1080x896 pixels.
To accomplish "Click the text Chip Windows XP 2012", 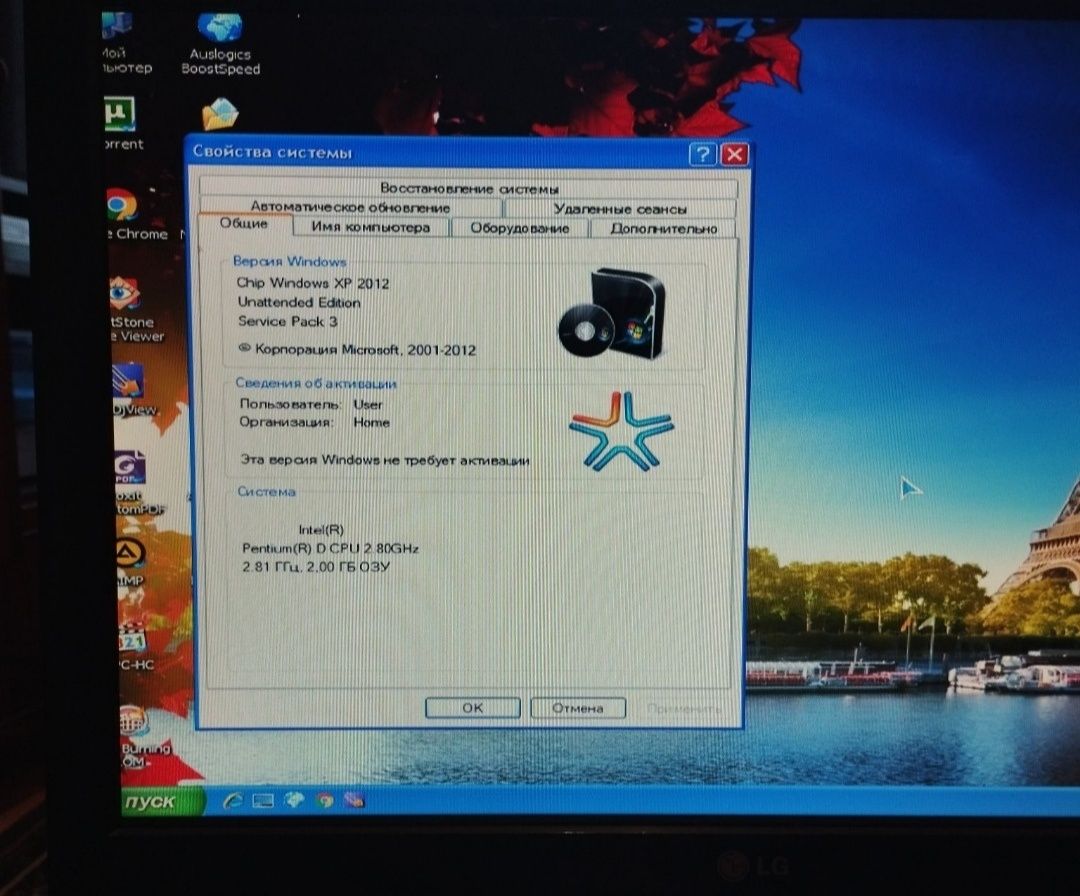I will [x=313, y=283].
